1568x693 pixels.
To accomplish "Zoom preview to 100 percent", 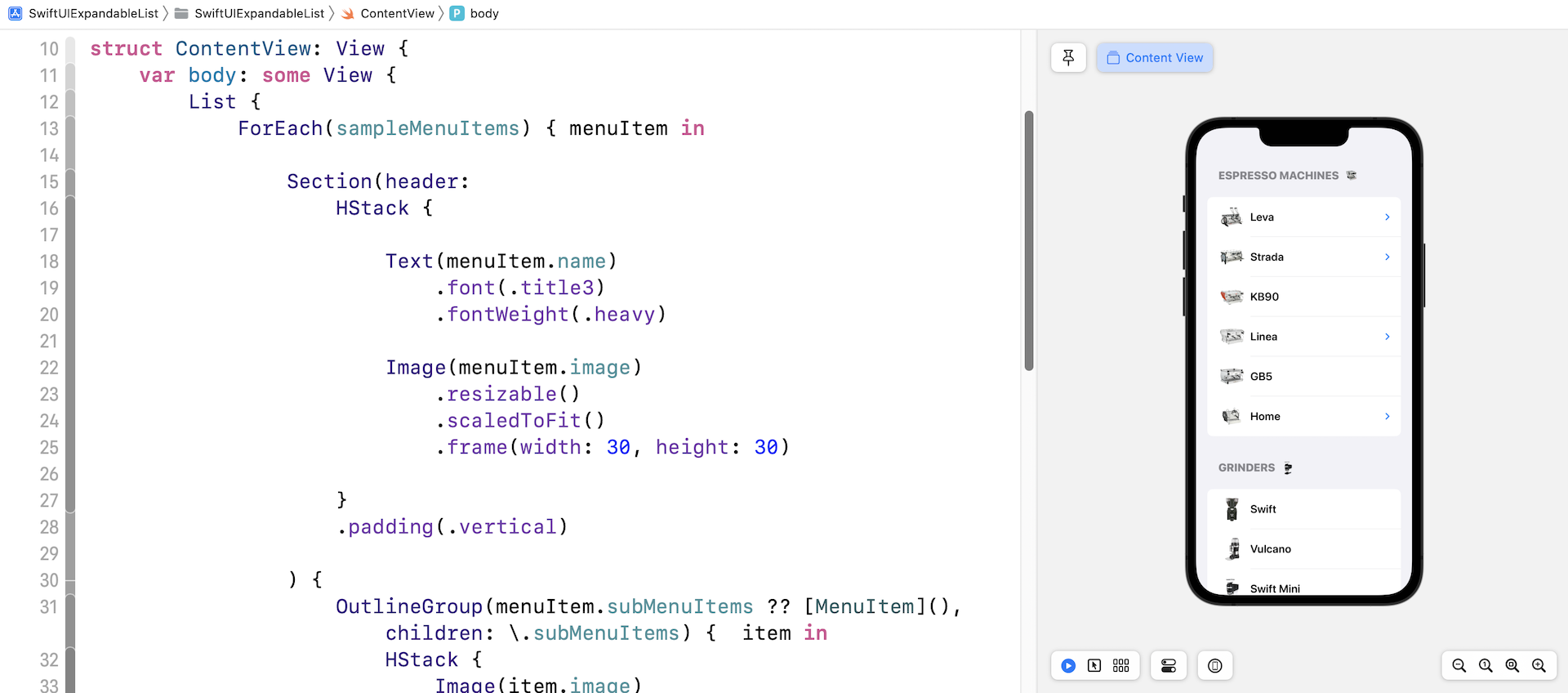I will coord(1486,666).
